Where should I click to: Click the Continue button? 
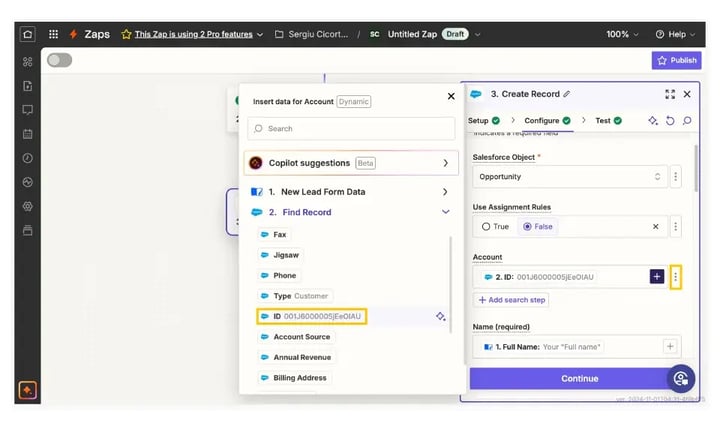click(x=579, y=379)
